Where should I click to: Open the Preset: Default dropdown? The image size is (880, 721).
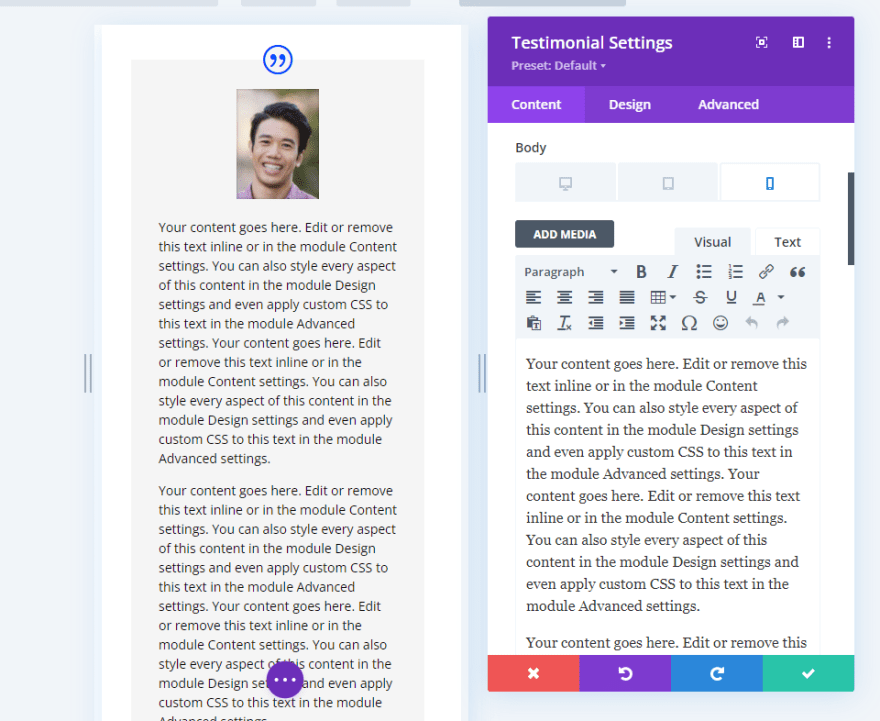[558, 65]
